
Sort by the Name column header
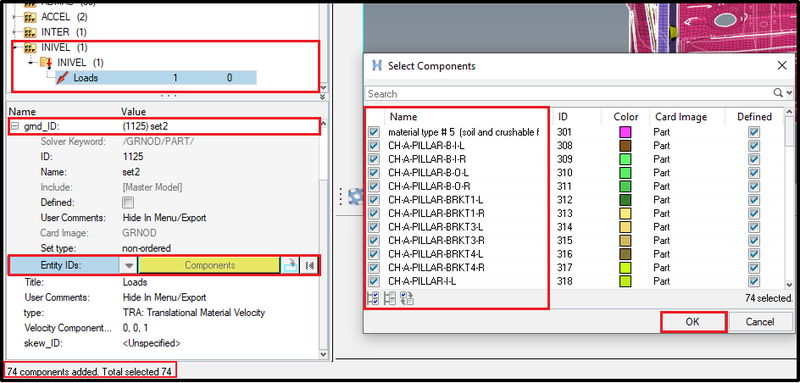[x=404, y=117]
